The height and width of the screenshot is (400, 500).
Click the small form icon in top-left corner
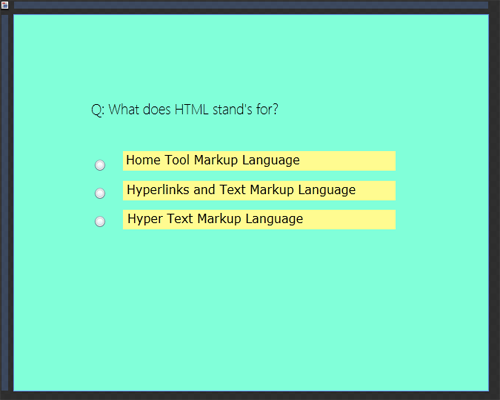pyautogui.click(x=4, y=5)
